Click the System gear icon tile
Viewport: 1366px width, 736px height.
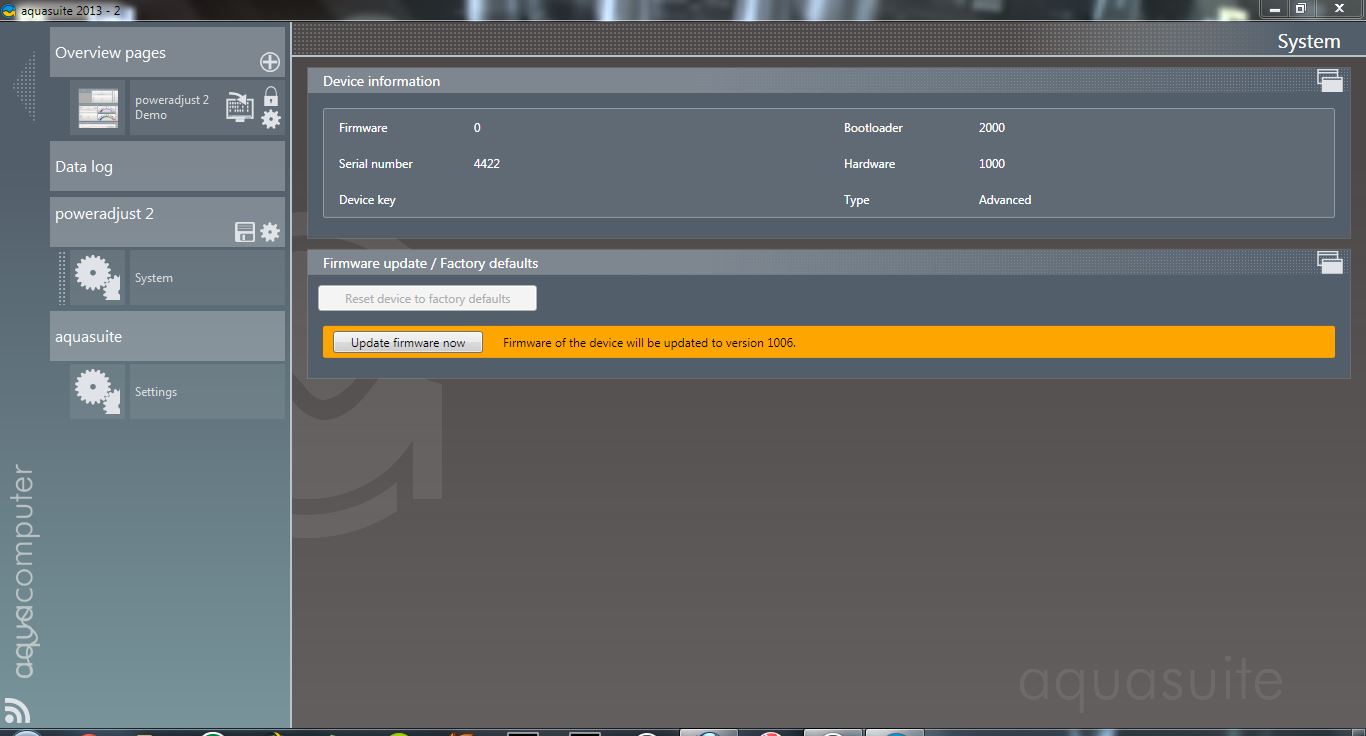98,278
